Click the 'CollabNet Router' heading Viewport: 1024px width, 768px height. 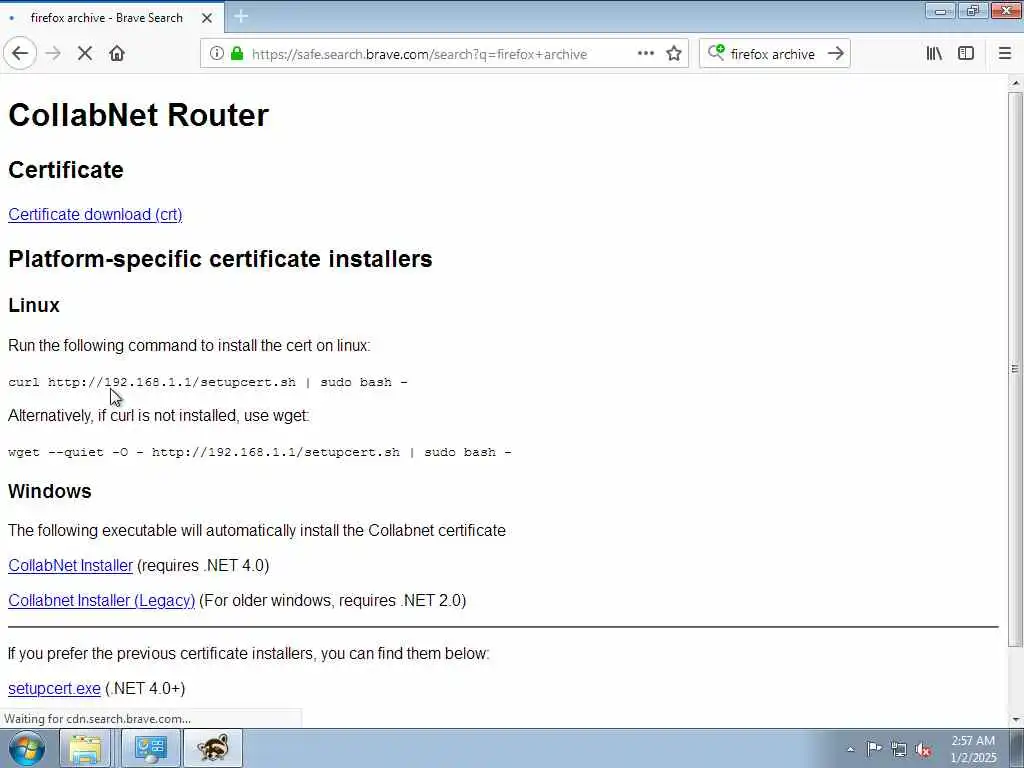point(138,115)
